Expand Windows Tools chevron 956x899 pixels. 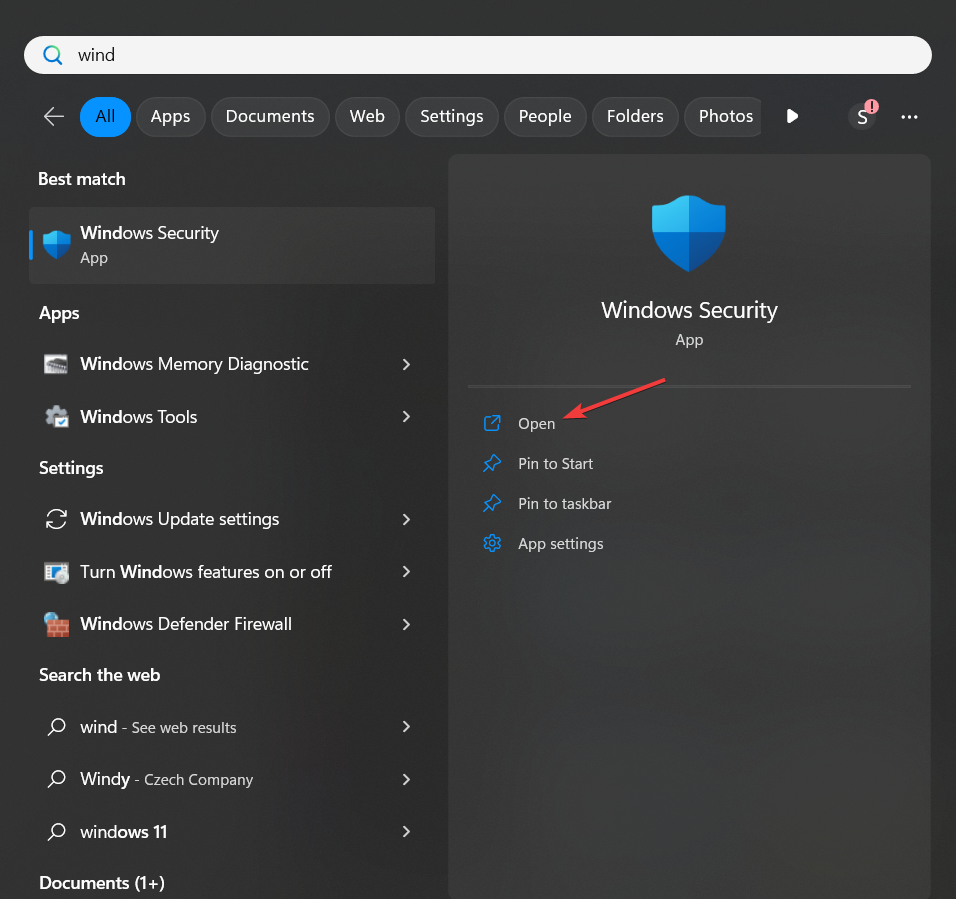406,416
